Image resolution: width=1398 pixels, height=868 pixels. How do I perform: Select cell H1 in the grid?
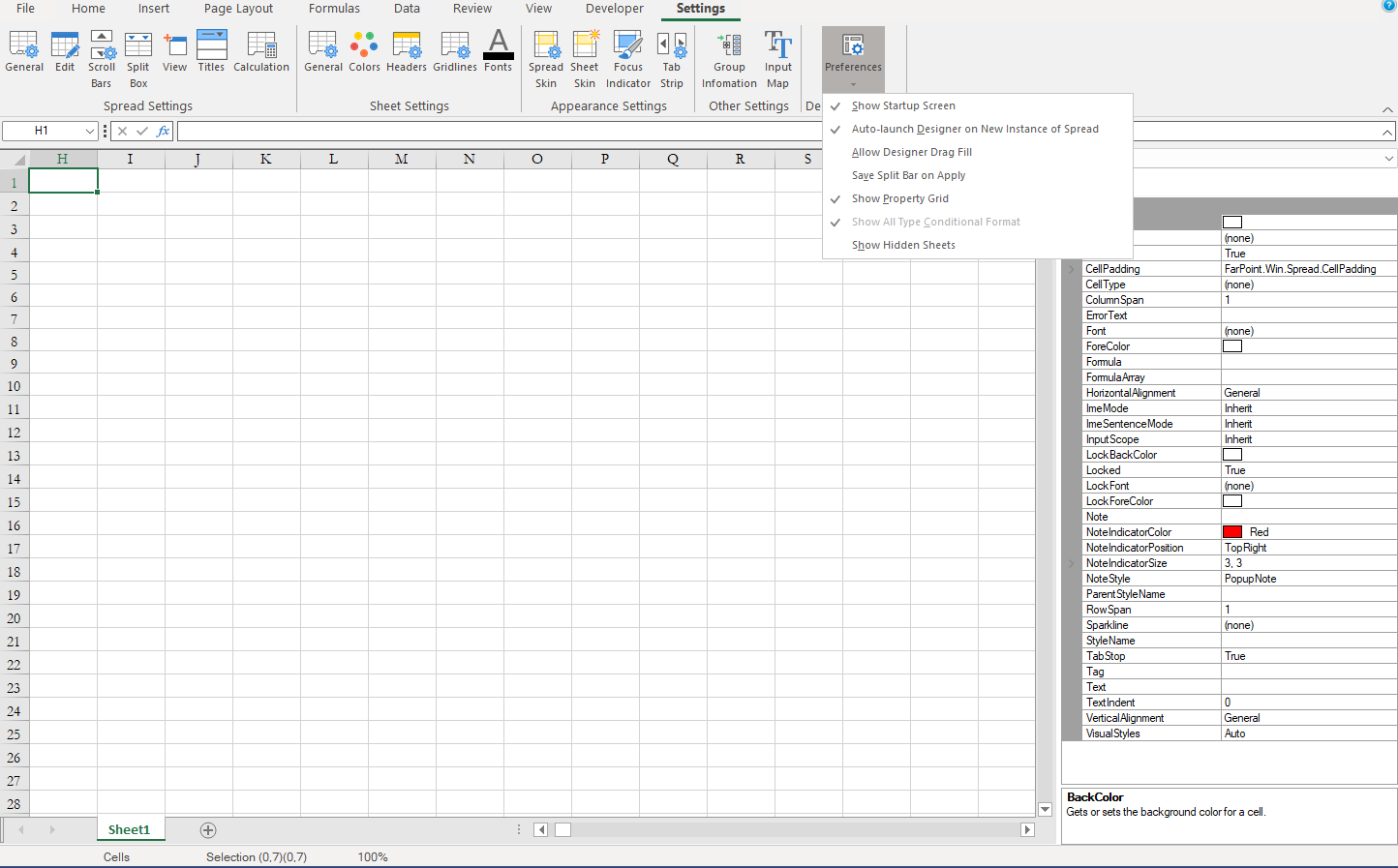coord(63,181)
